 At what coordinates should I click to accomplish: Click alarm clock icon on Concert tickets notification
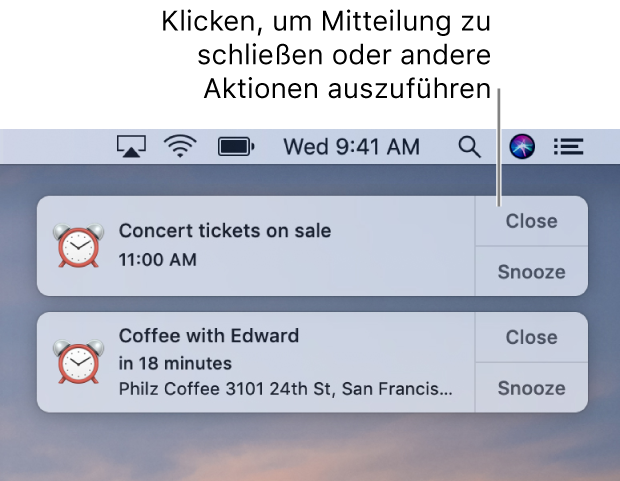point(78,246)
